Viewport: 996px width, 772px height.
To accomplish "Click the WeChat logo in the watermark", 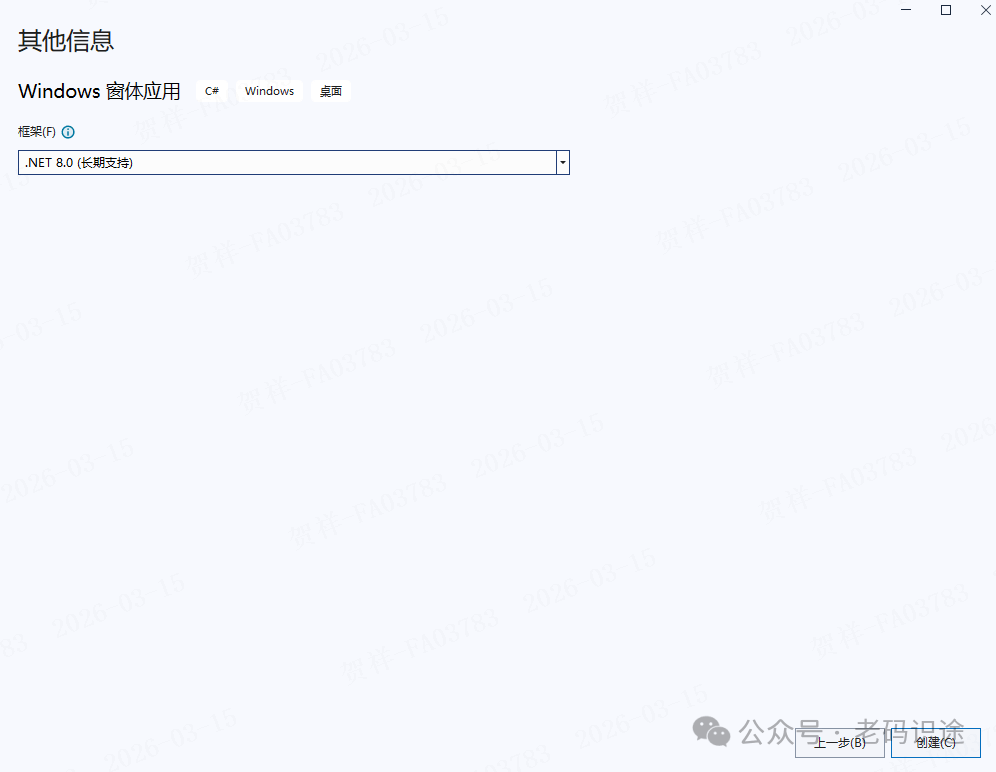I will pos(718,733).
